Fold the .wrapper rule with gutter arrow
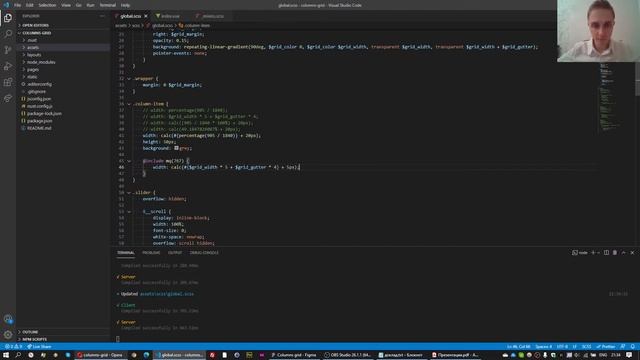640x360 pixels. 129,78
